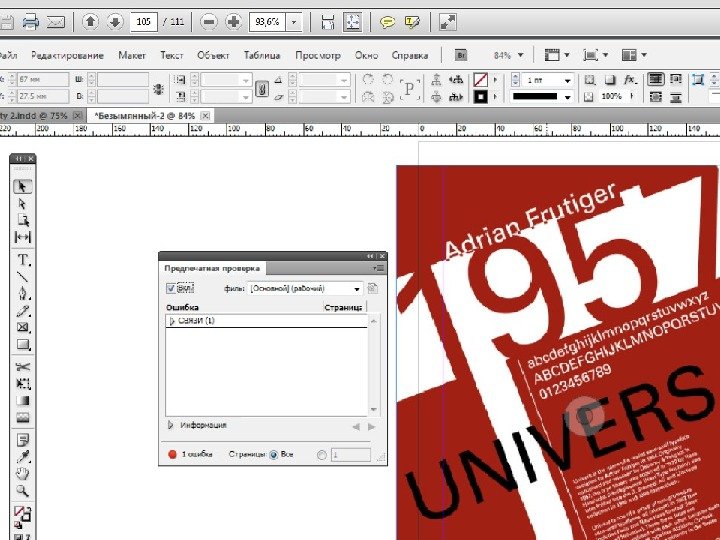Screen dimensions: 720x540
Task: Zoom out with the minus button
Action: pos(209,22)
